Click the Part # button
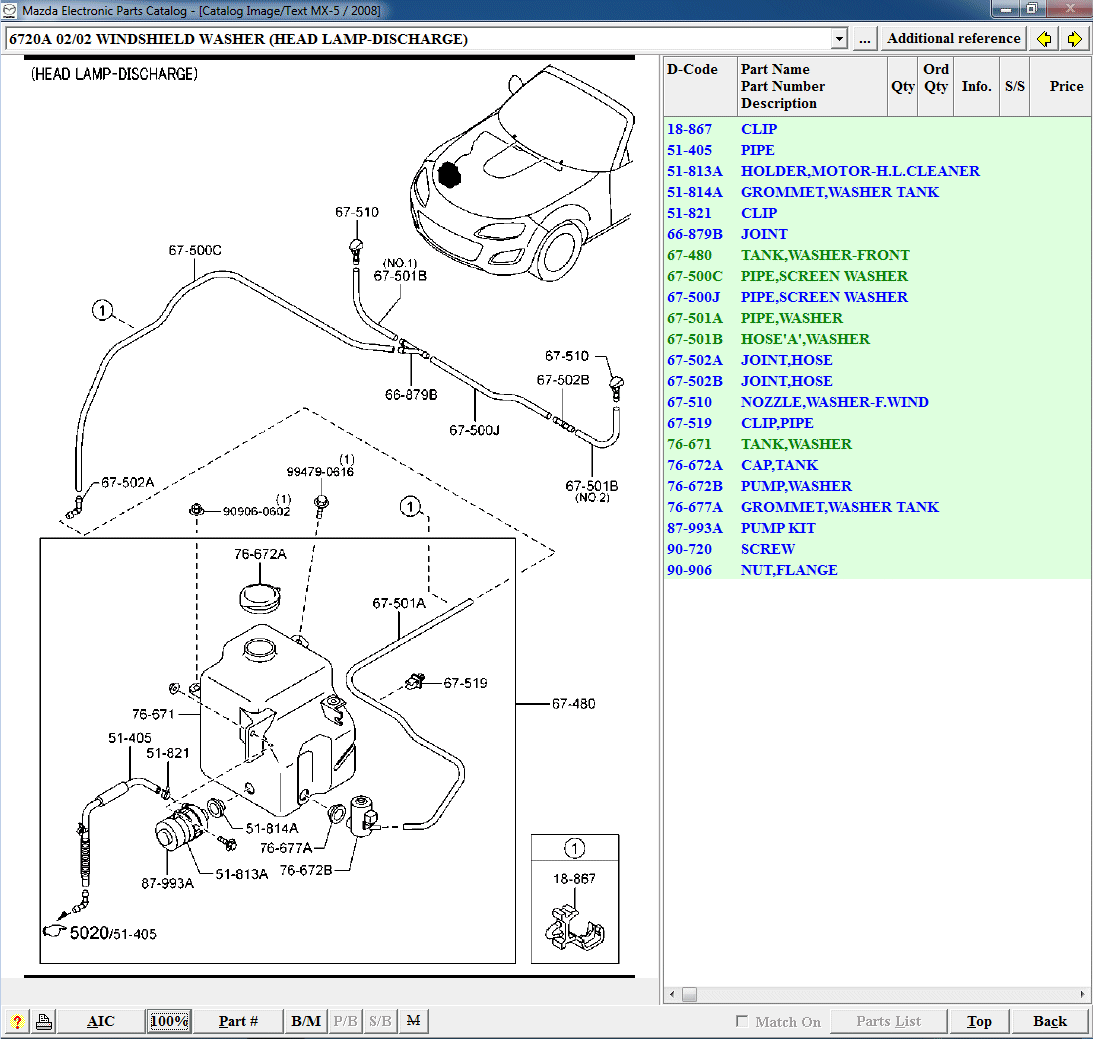This screenshot has width=1093, height=1039. coord(238,1022)
